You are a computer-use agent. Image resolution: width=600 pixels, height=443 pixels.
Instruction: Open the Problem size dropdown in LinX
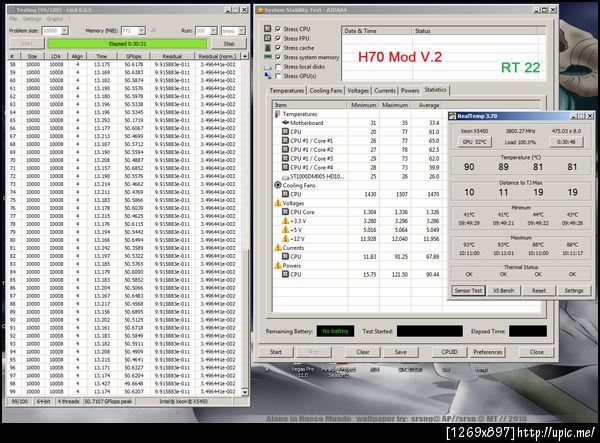tap(65, 31)
